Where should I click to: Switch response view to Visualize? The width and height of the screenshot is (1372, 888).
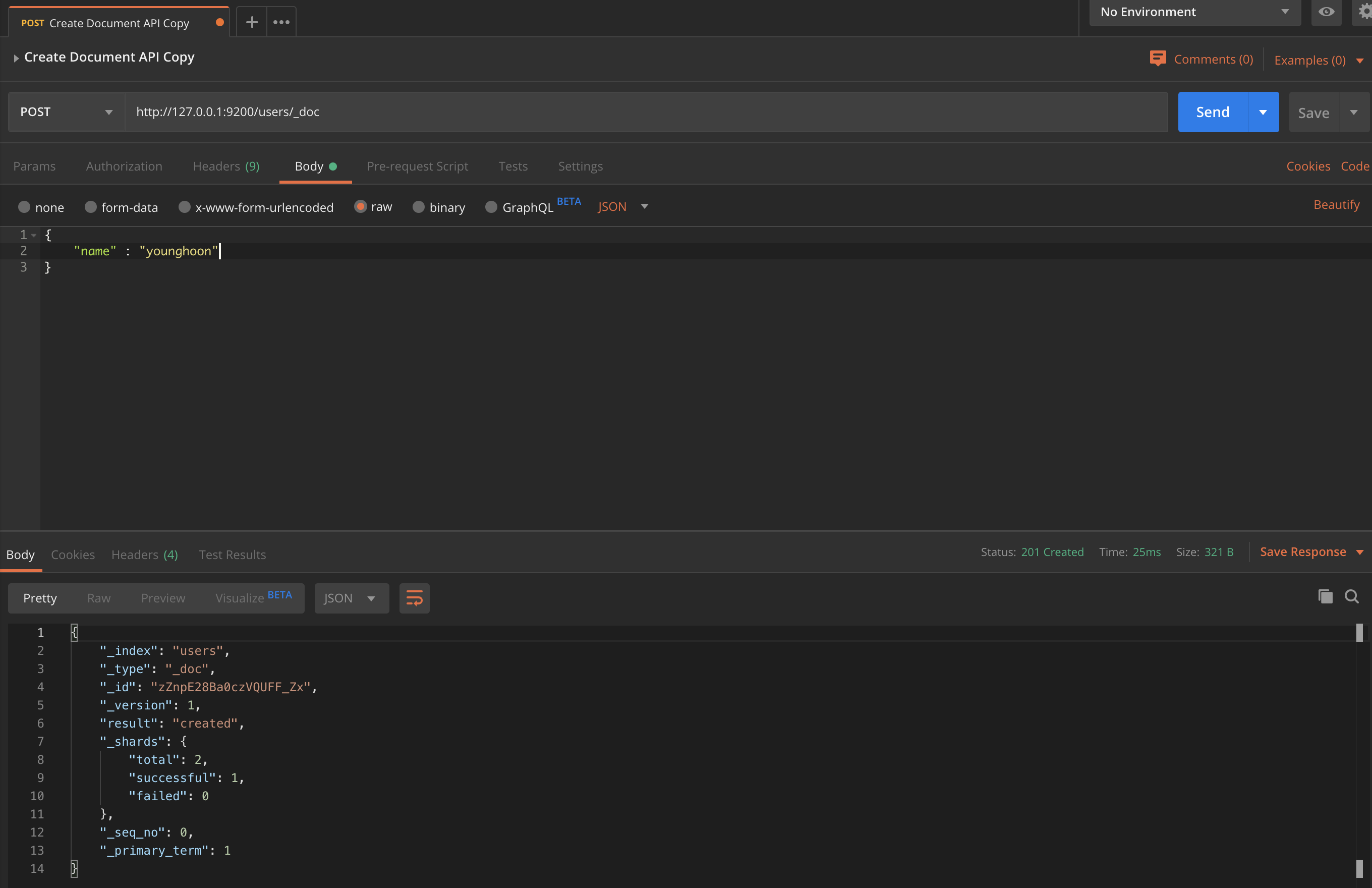pyautogui.click(x=254, y=597)
